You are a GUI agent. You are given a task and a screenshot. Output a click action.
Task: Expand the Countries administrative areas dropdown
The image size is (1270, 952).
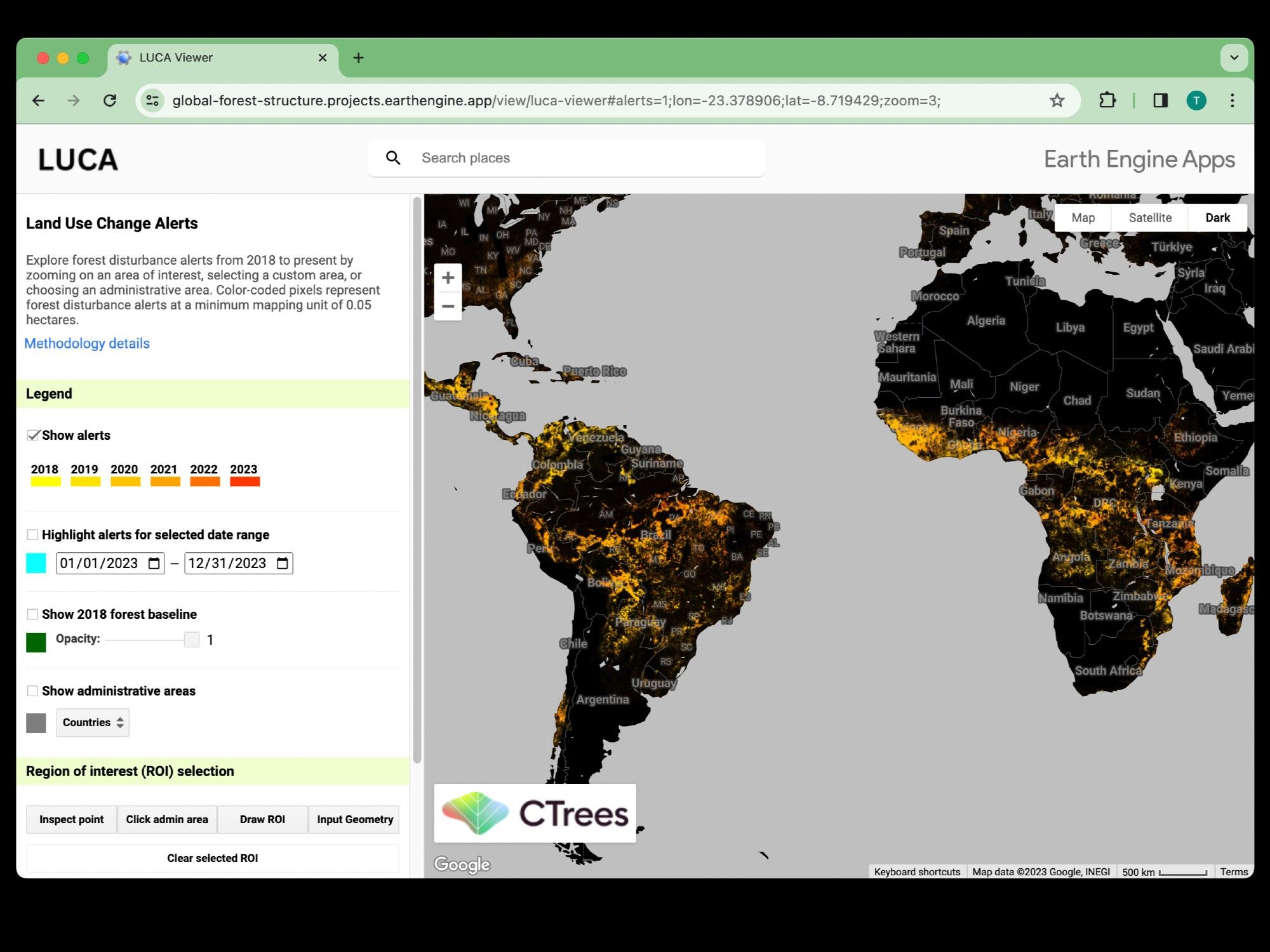tap(91, 722)
